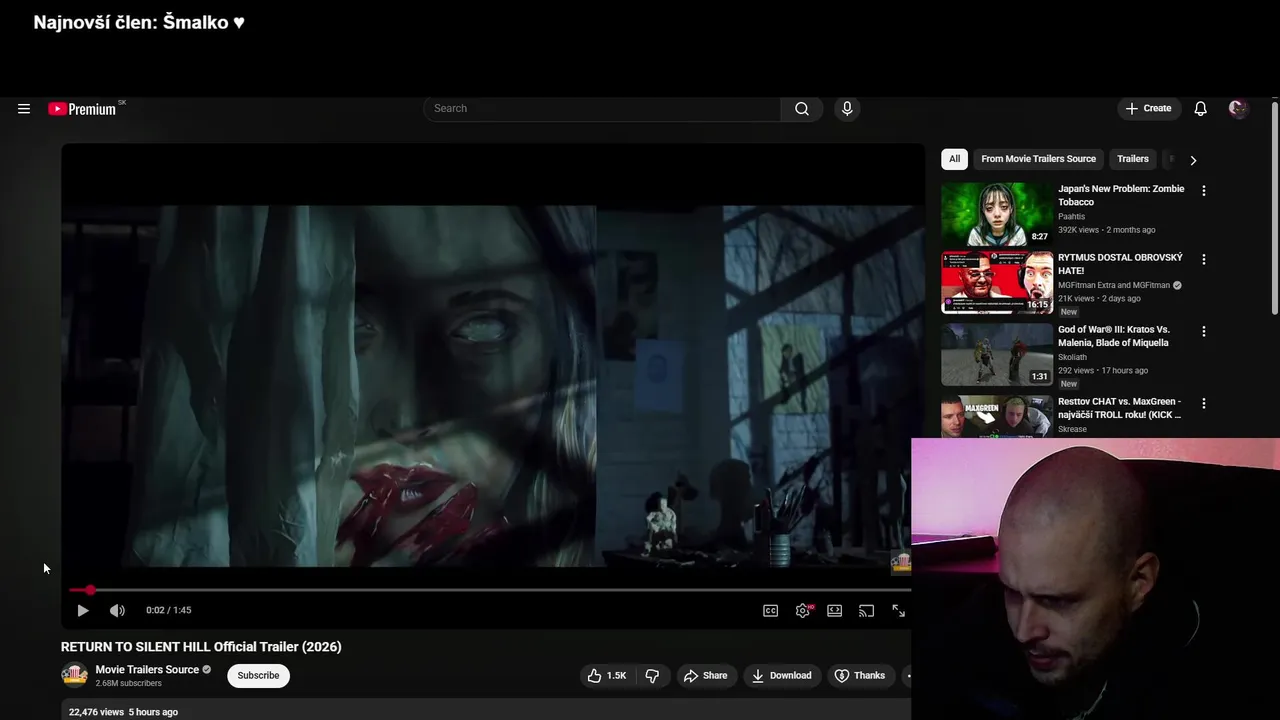Open God of War III Kratos video thumbnail

[x=997, y=354]
